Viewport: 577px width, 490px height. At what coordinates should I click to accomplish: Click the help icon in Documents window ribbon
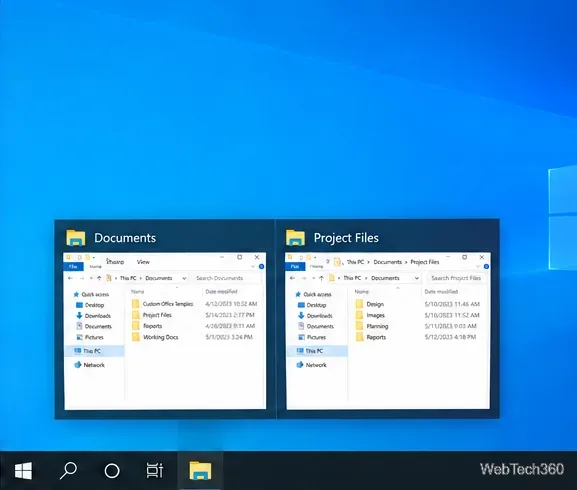pos(261,266)
